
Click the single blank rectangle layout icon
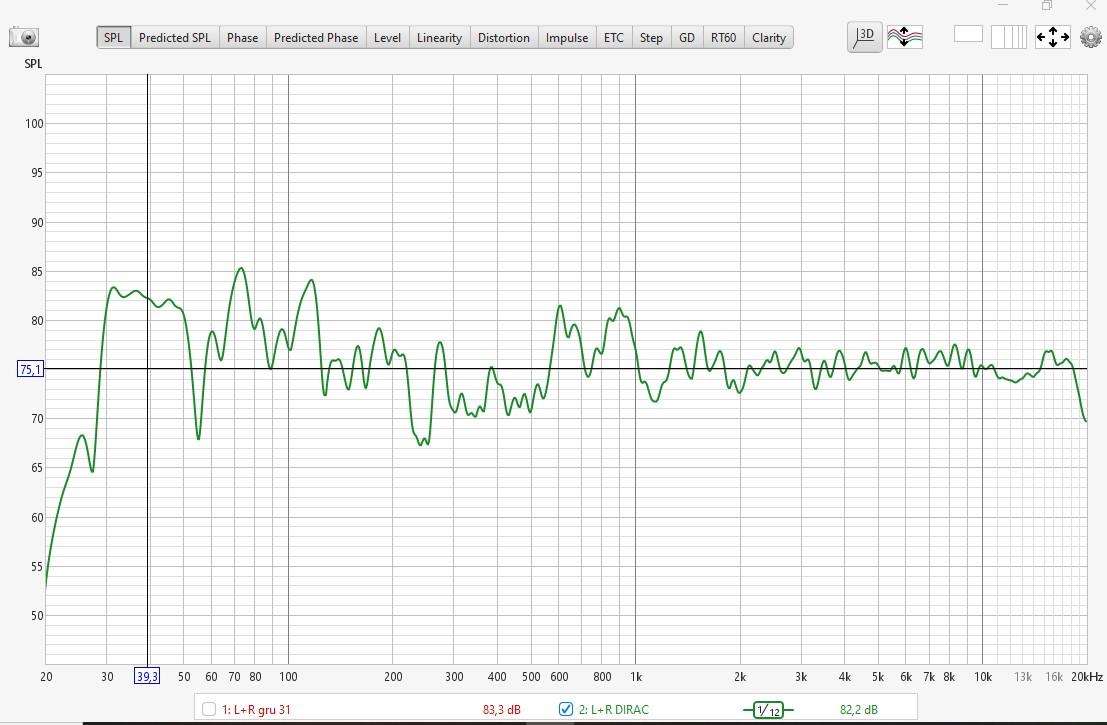pyautogui.click(x=968, y=35)
